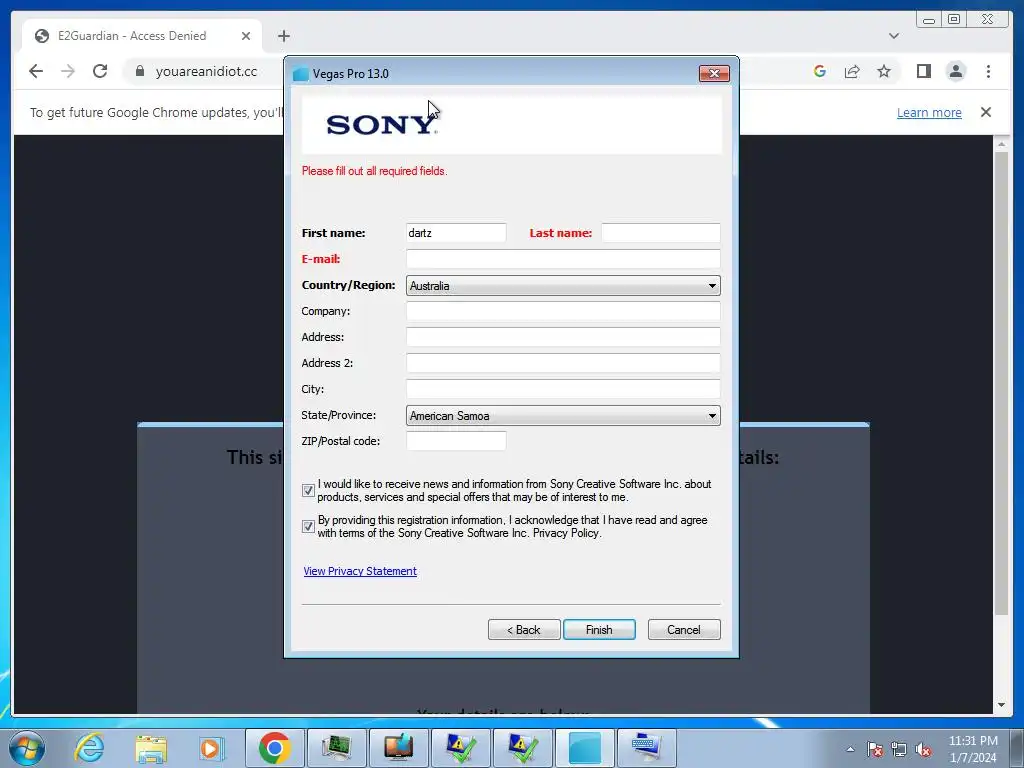Open the green circuit monitor taskbar app
1024x768 pixels.
tap(336, 748)
